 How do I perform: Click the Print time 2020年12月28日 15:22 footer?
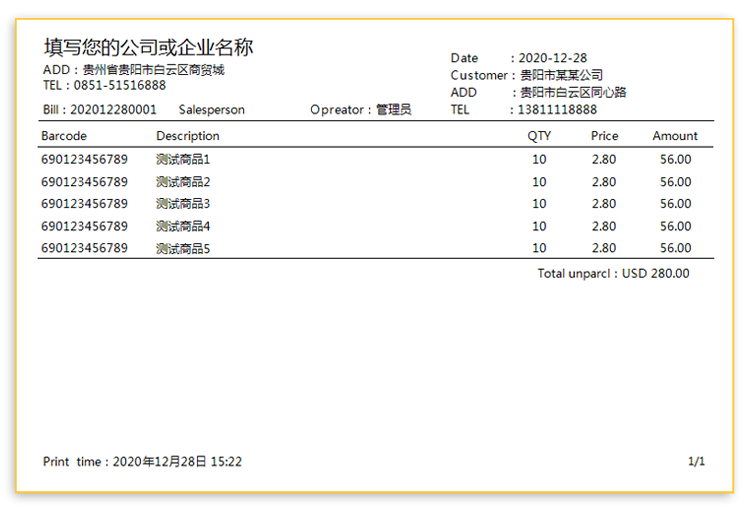pyautogui.click(x=143, y=462)
